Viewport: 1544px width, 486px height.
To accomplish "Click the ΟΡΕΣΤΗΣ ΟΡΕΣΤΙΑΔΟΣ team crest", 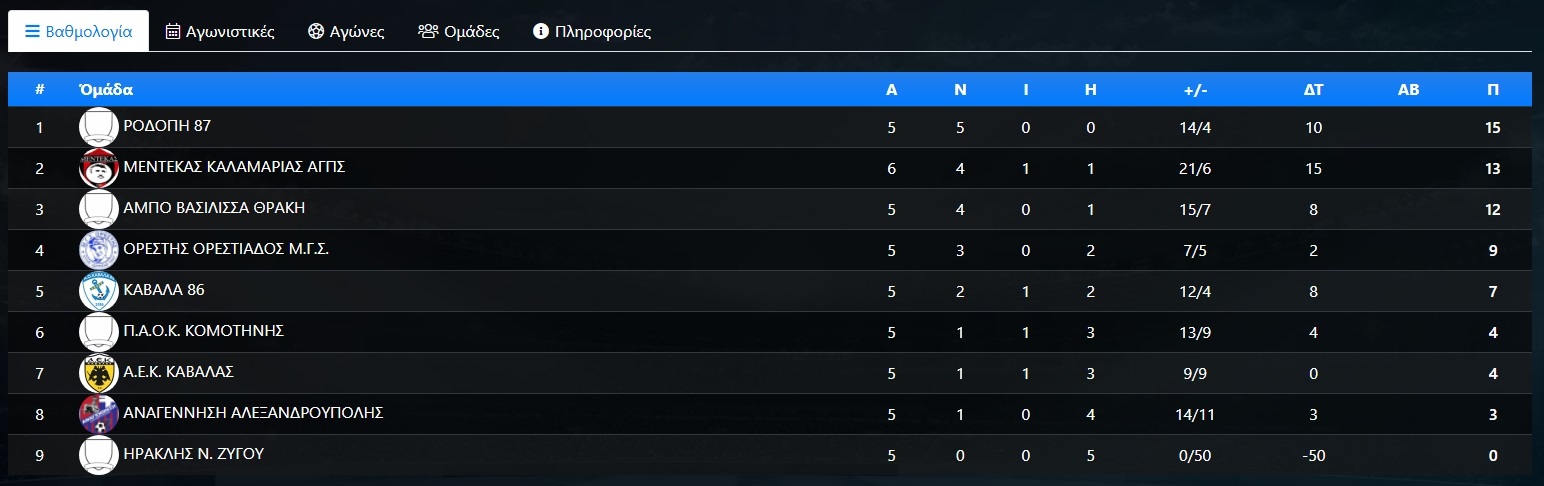I will point(98,250).
